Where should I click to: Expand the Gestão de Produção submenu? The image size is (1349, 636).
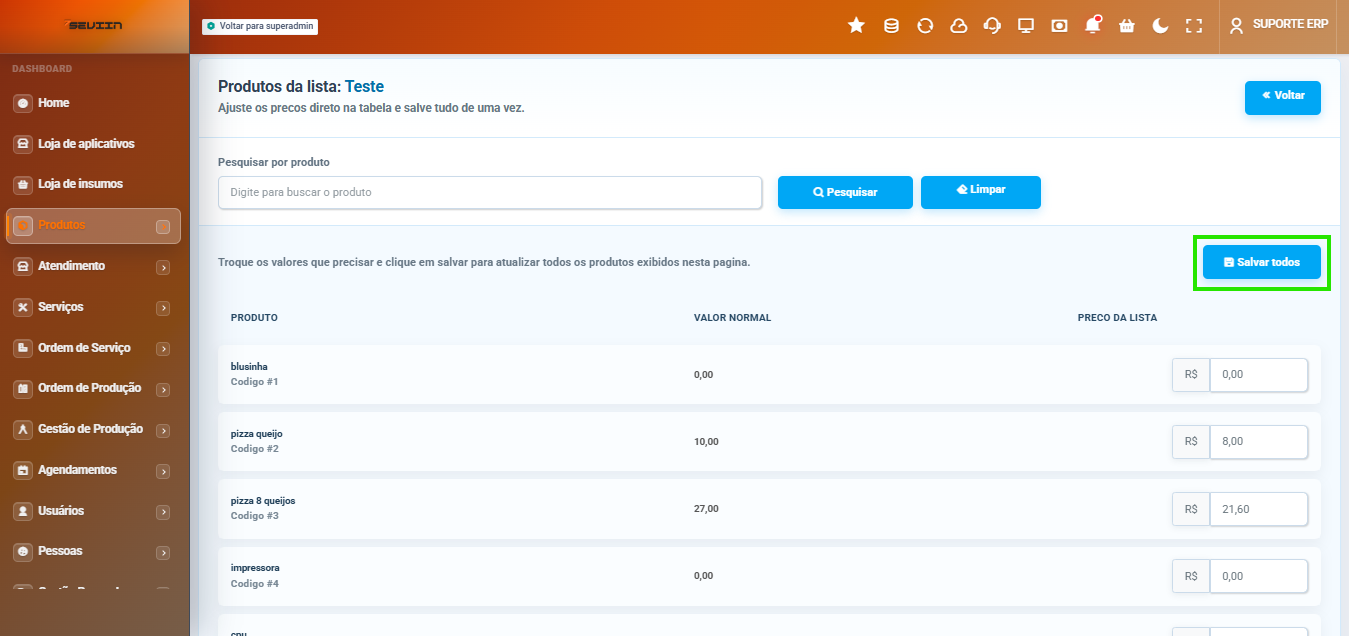point(163,431)
